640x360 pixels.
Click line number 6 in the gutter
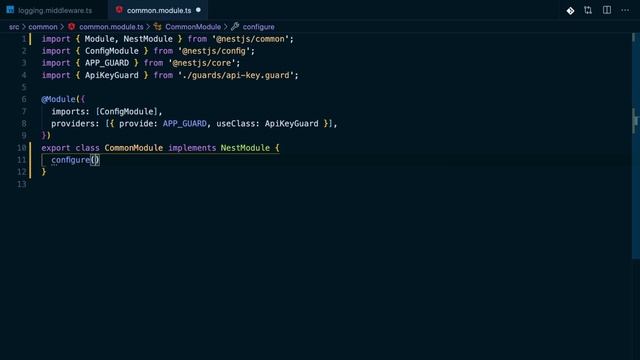coord(24,100)
